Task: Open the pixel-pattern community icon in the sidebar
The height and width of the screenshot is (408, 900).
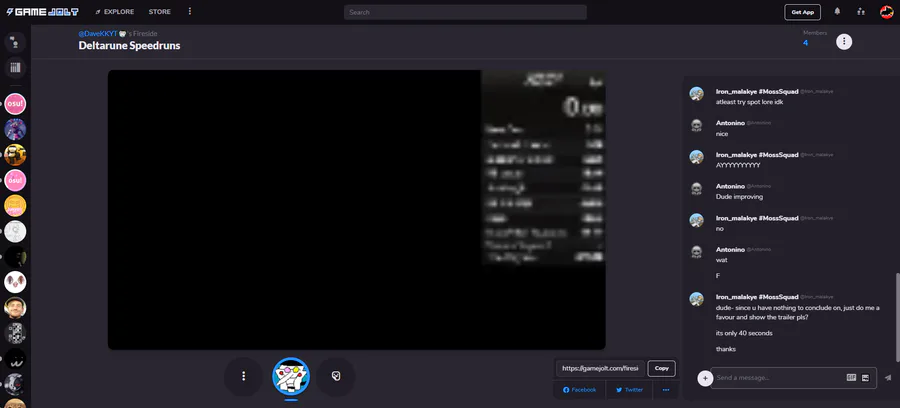Action: click(x=15, y=333)
